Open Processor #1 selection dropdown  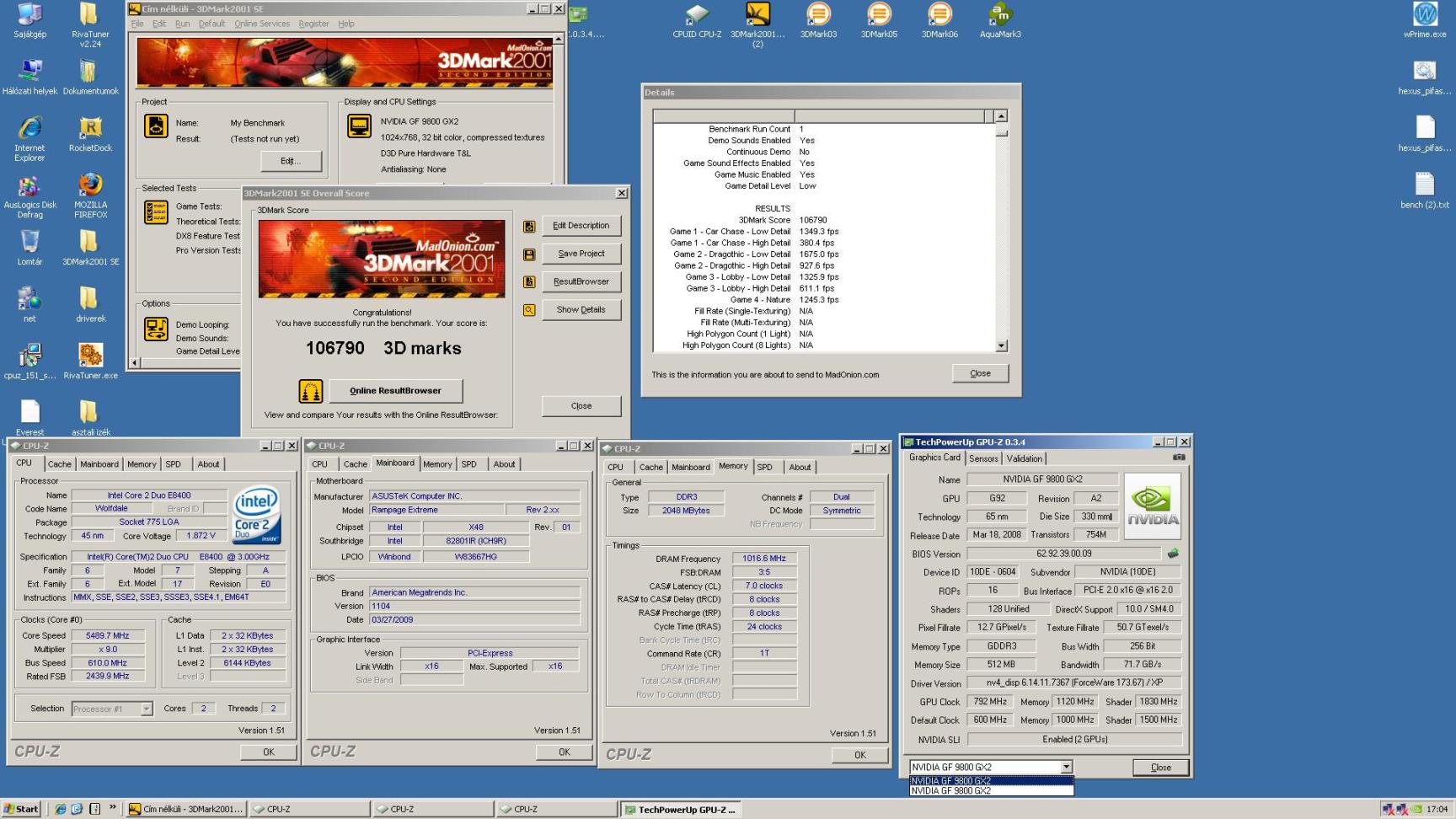146,709
